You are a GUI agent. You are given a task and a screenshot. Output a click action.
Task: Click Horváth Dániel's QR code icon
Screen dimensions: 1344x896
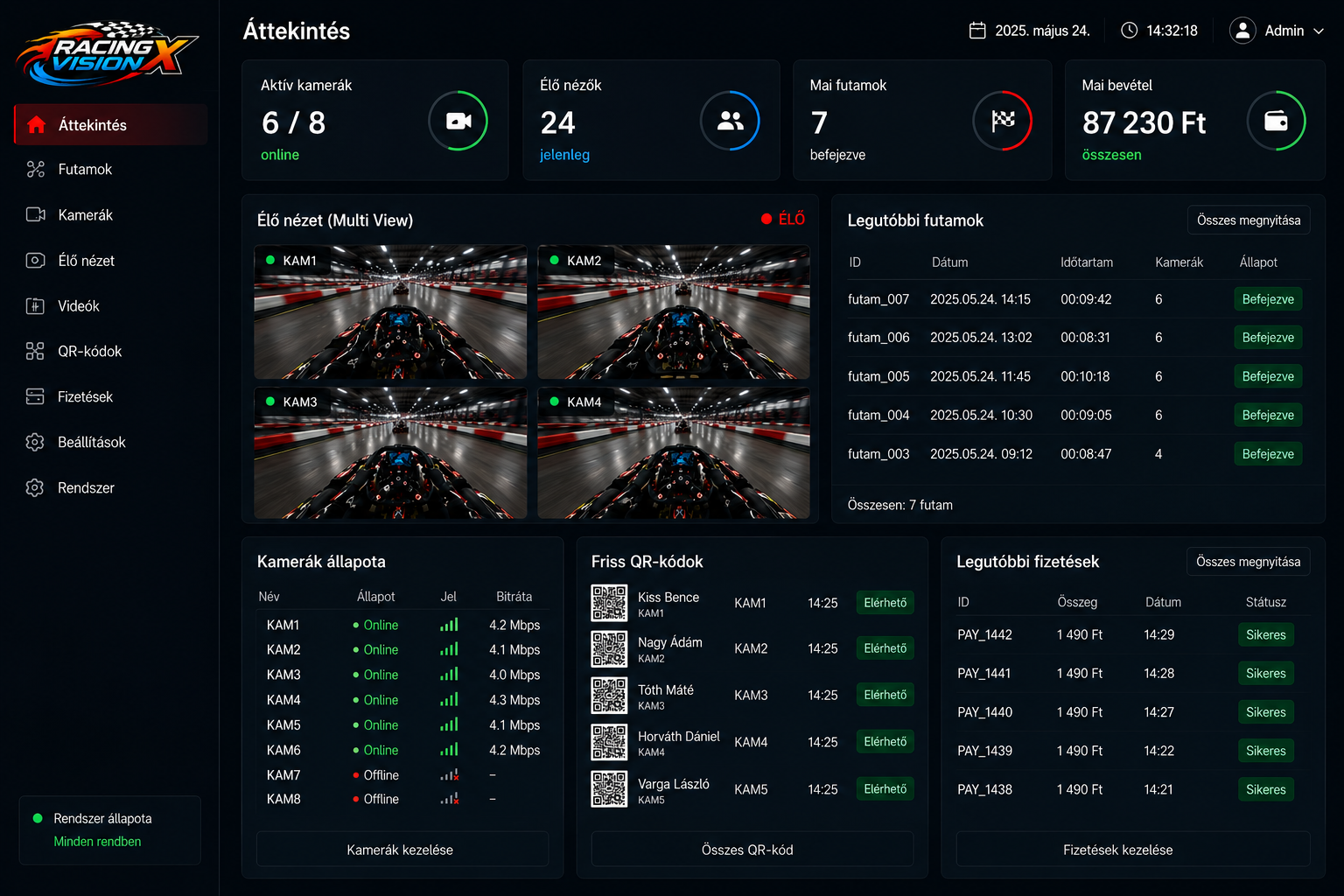click(x=609, y=742)
